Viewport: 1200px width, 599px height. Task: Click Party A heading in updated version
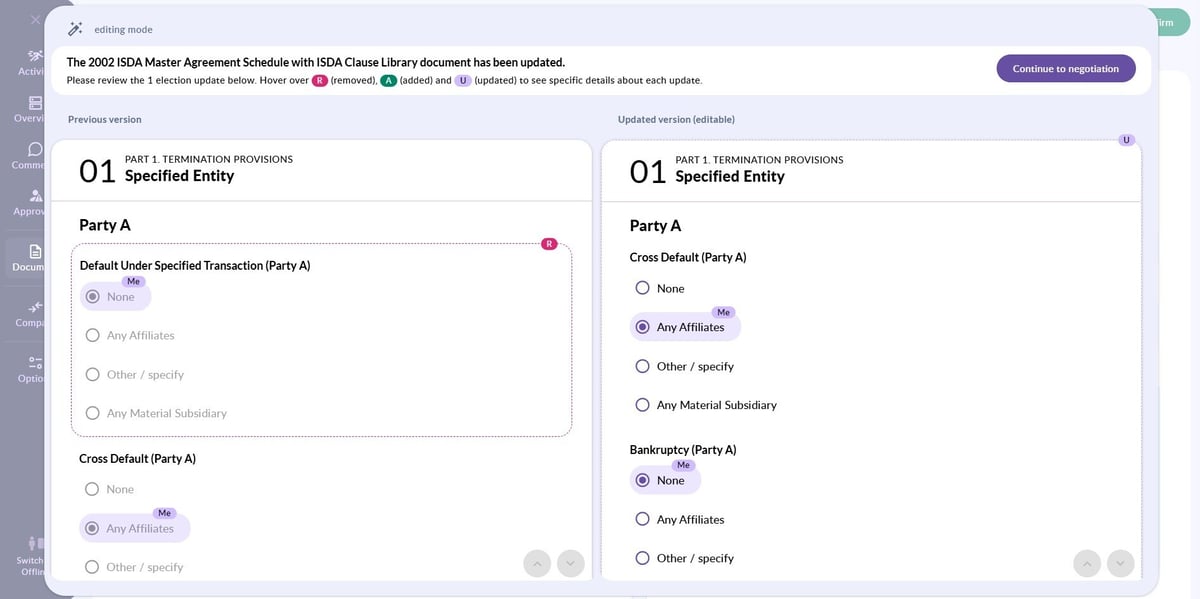pyautogui.click(x=655, y=225)
